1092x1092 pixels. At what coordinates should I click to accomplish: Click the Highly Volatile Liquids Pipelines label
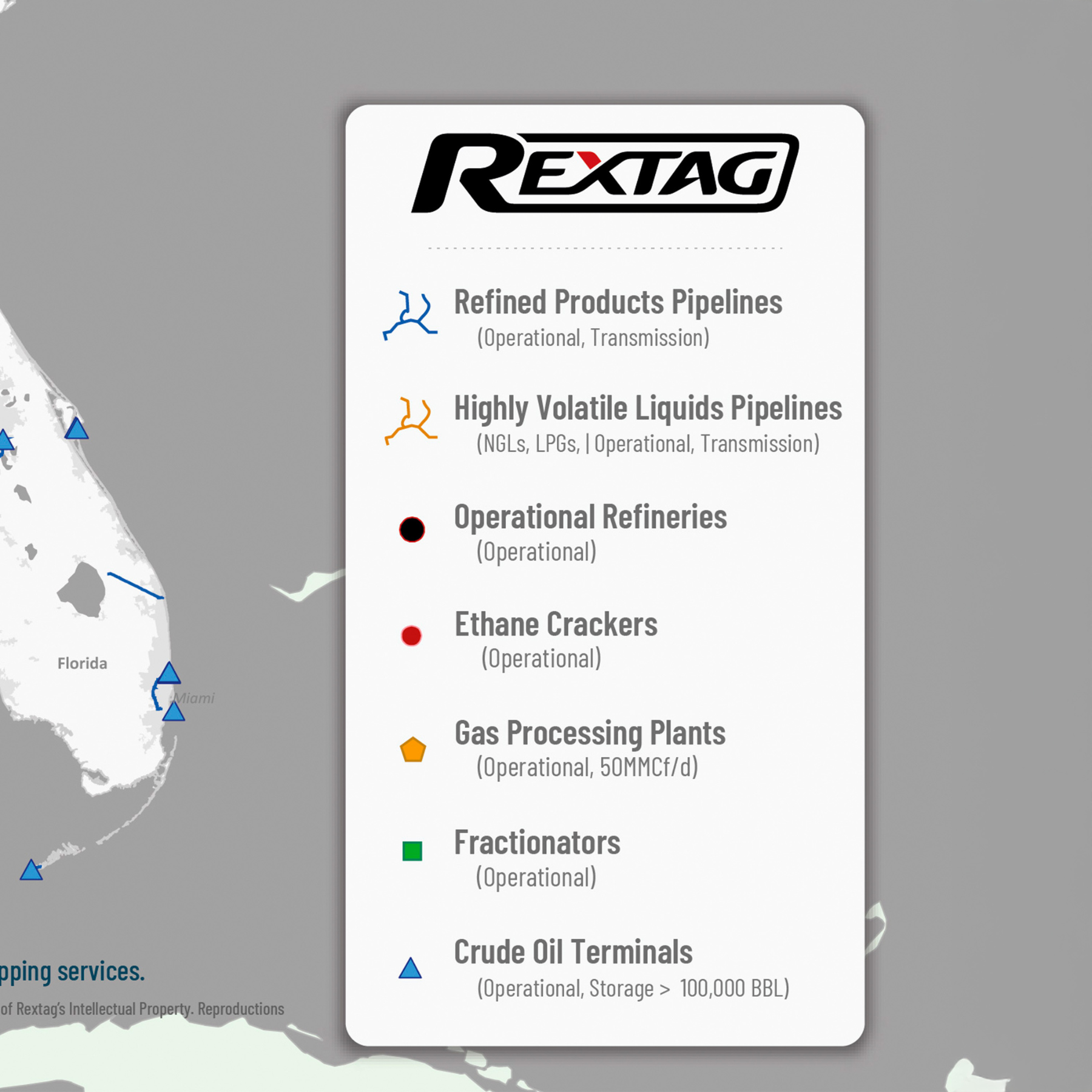(648, 408)
